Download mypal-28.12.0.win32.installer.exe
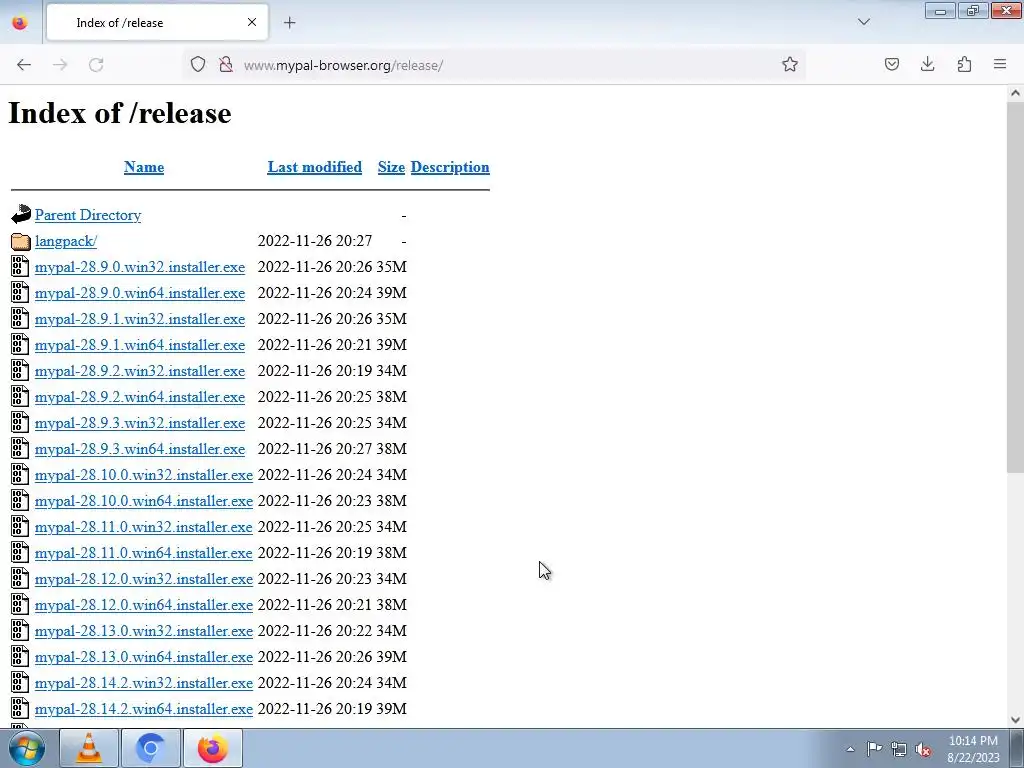This screenshot has width=1024, height=768. coord(144,579)
